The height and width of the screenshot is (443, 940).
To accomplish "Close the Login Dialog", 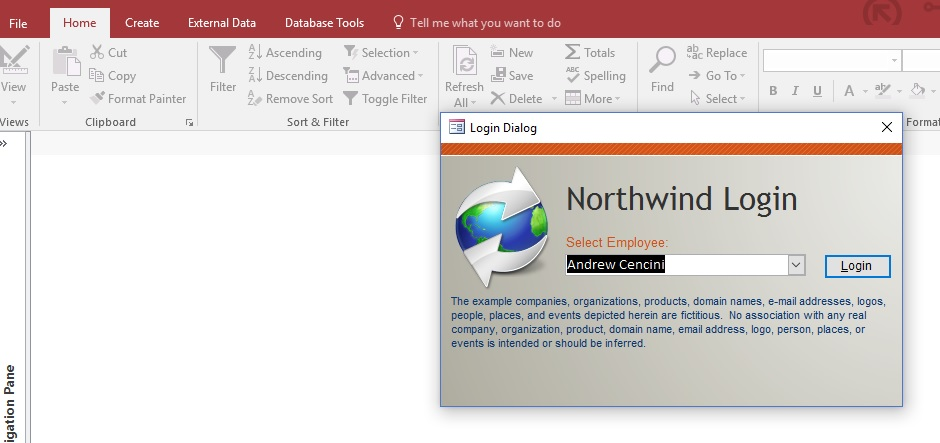I will click(887, 127).
